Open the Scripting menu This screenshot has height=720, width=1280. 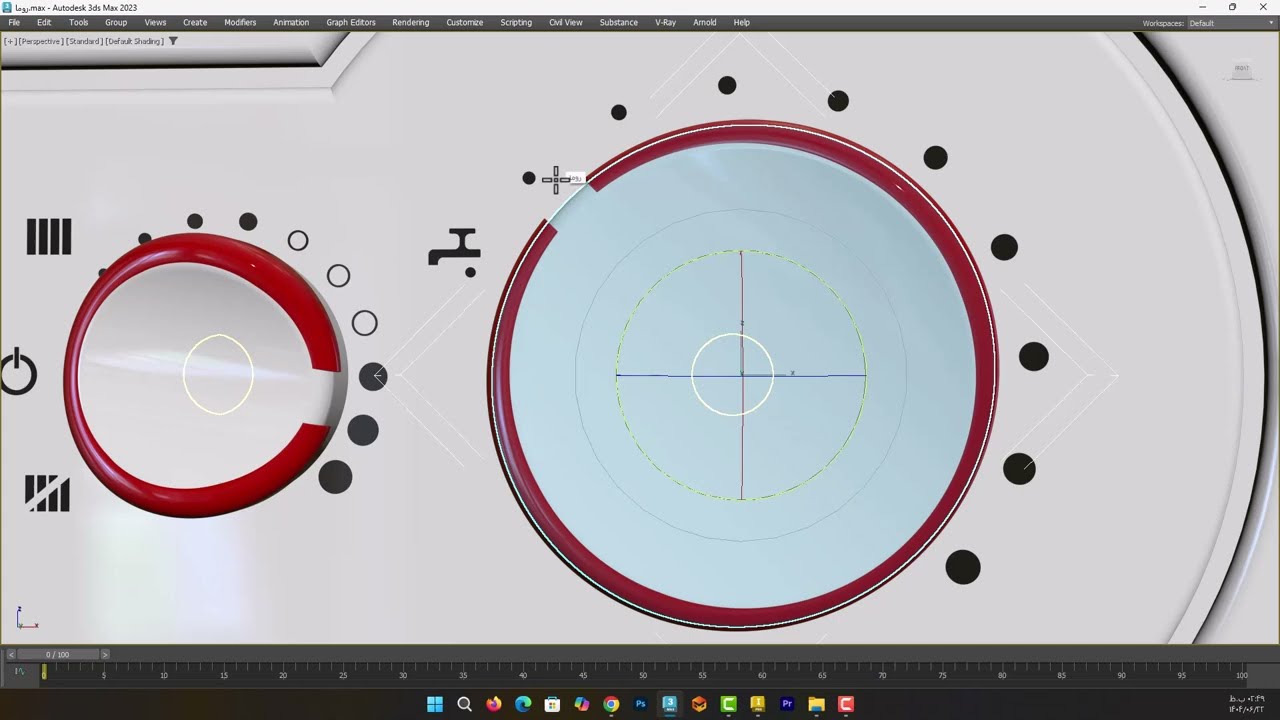(516, 22)
